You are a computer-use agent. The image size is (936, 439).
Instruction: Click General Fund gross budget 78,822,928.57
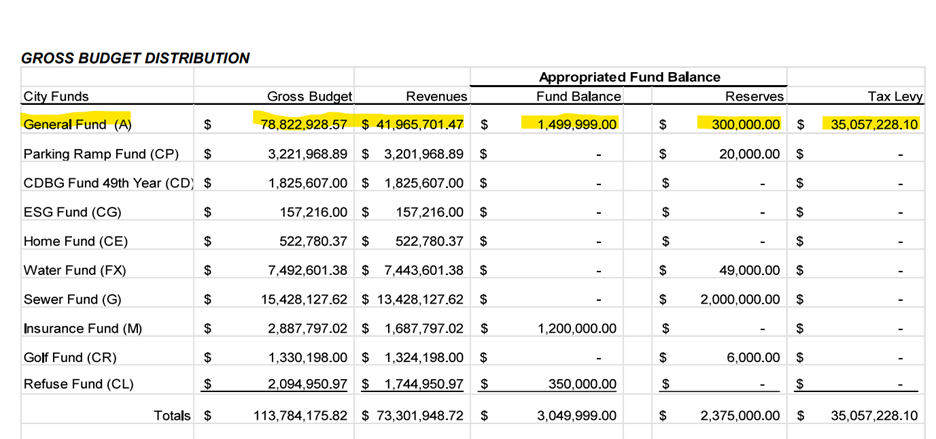pyautogui.click(x=304, y=125)
